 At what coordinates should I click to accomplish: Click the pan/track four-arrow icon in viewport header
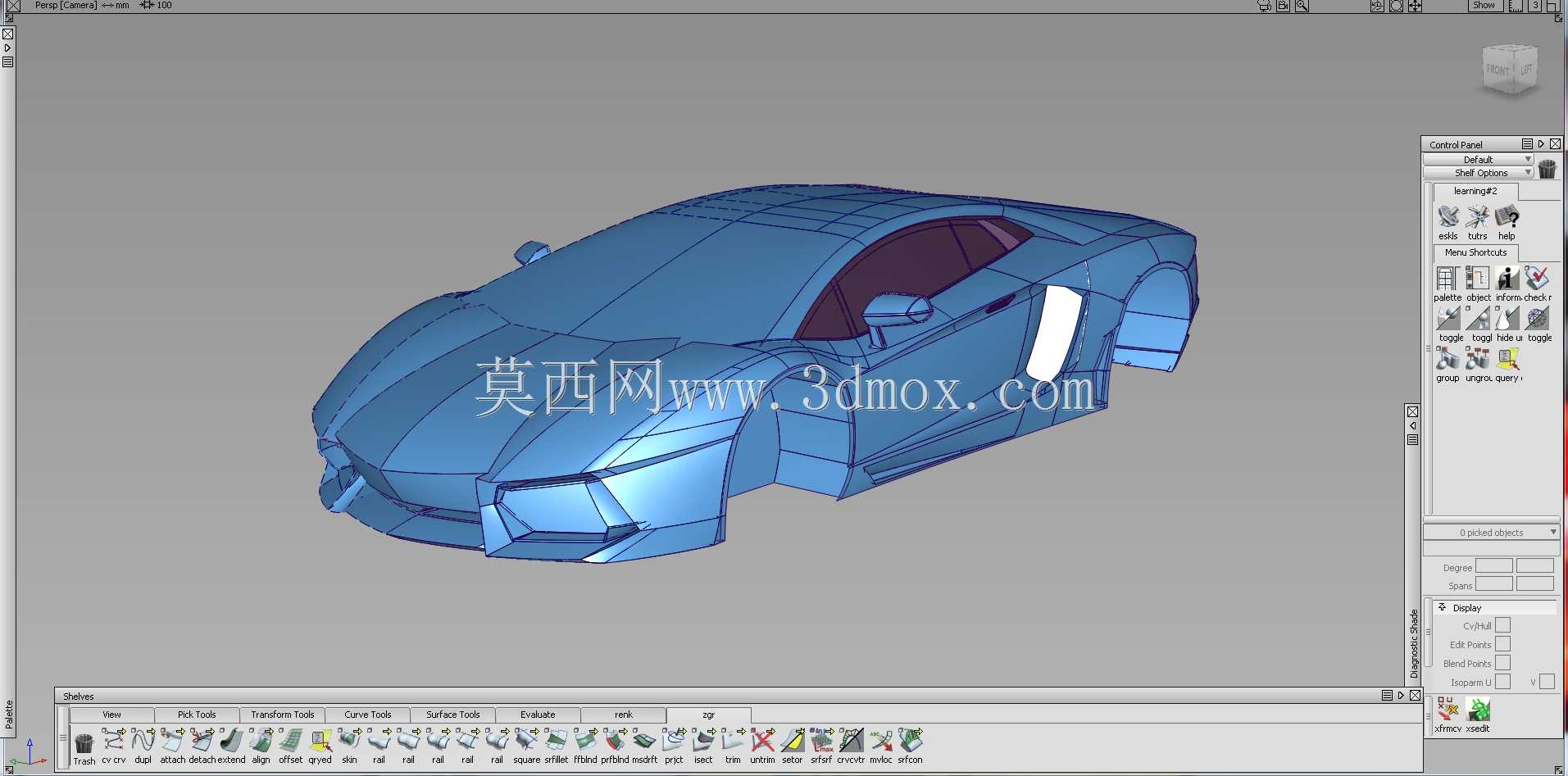1416,6
